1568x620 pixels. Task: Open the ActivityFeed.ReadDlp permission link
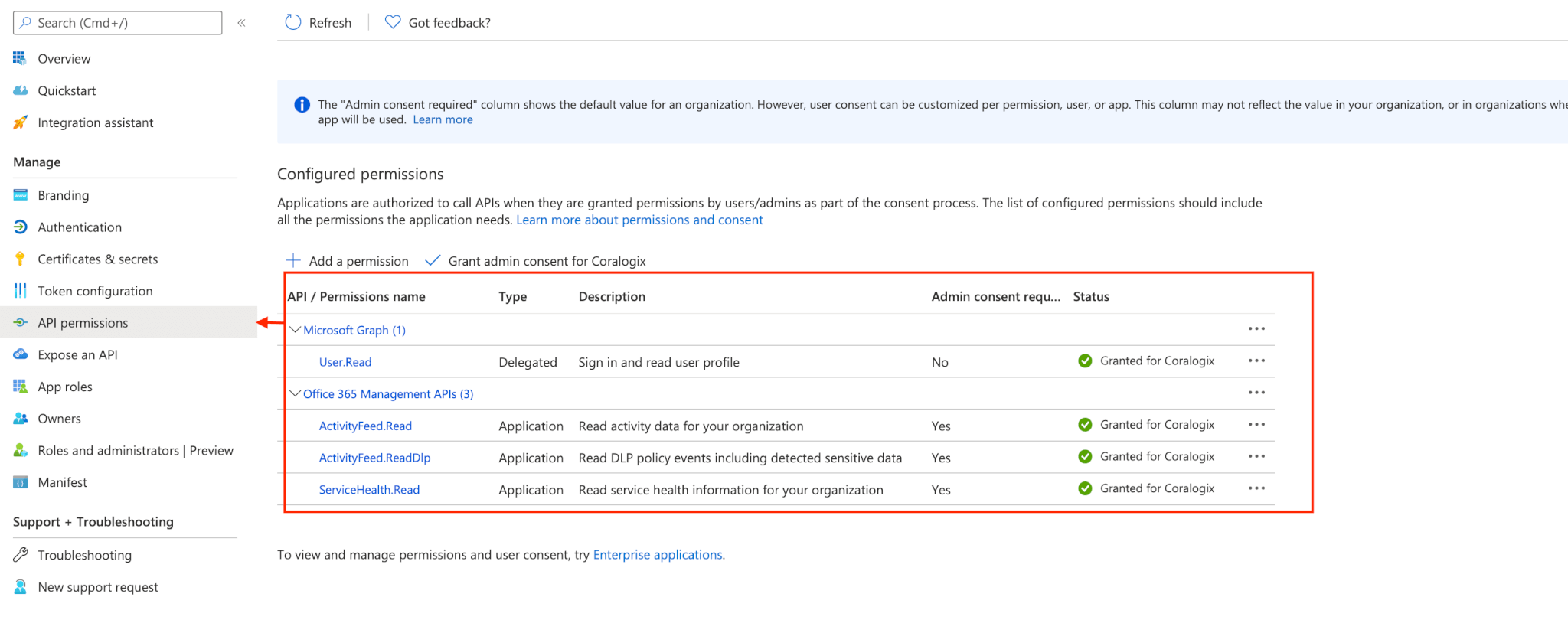(374, 458)
